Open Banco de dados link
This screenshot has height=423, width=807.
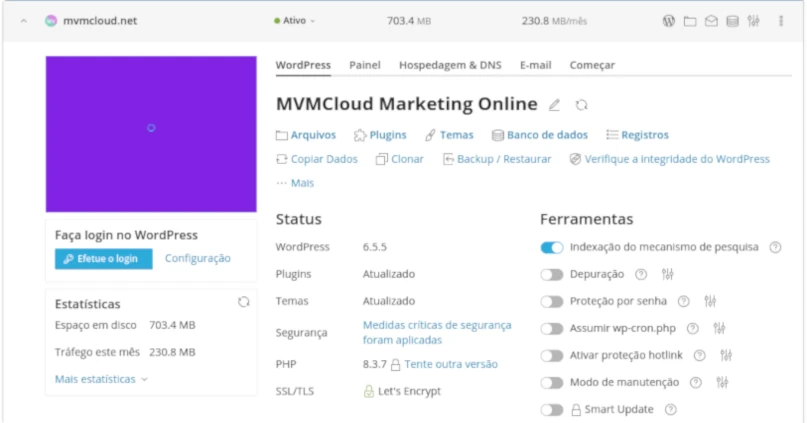540,135
